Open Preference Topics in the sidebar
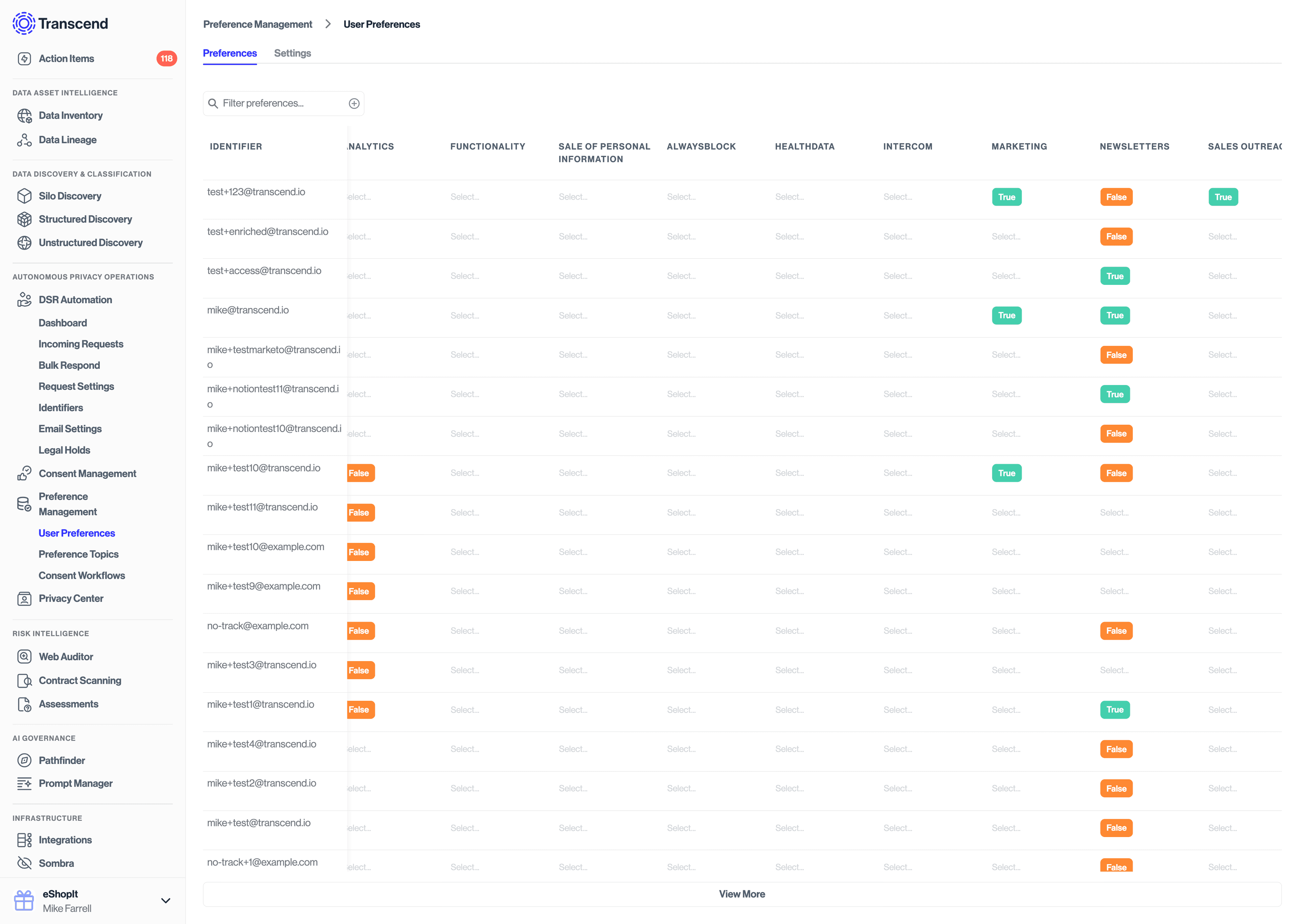The image size is (1299, 924). pyautogui.click(x=78, y=554)
